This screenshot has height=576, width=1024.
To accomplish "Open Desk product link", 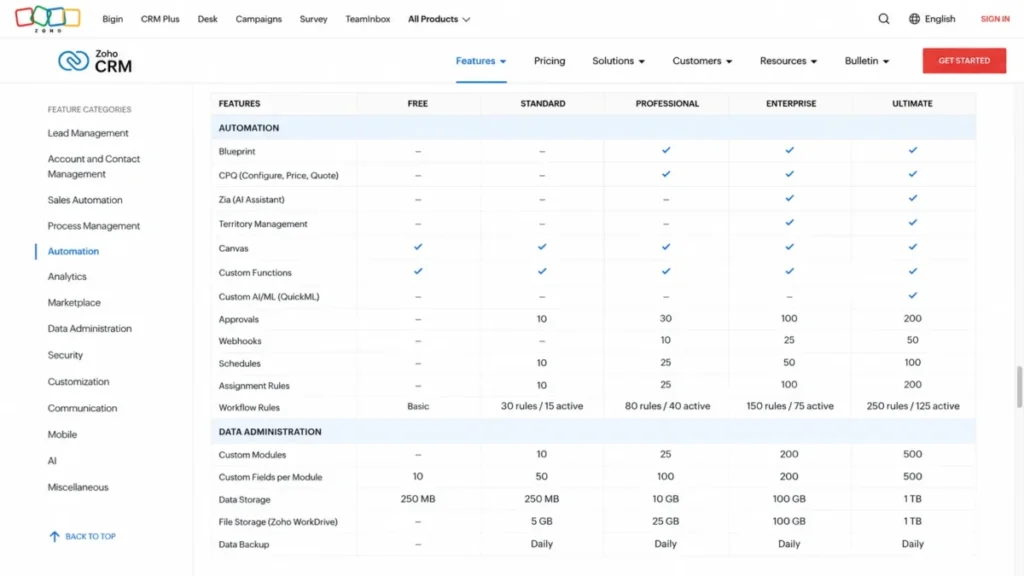I will click(207, 19).
